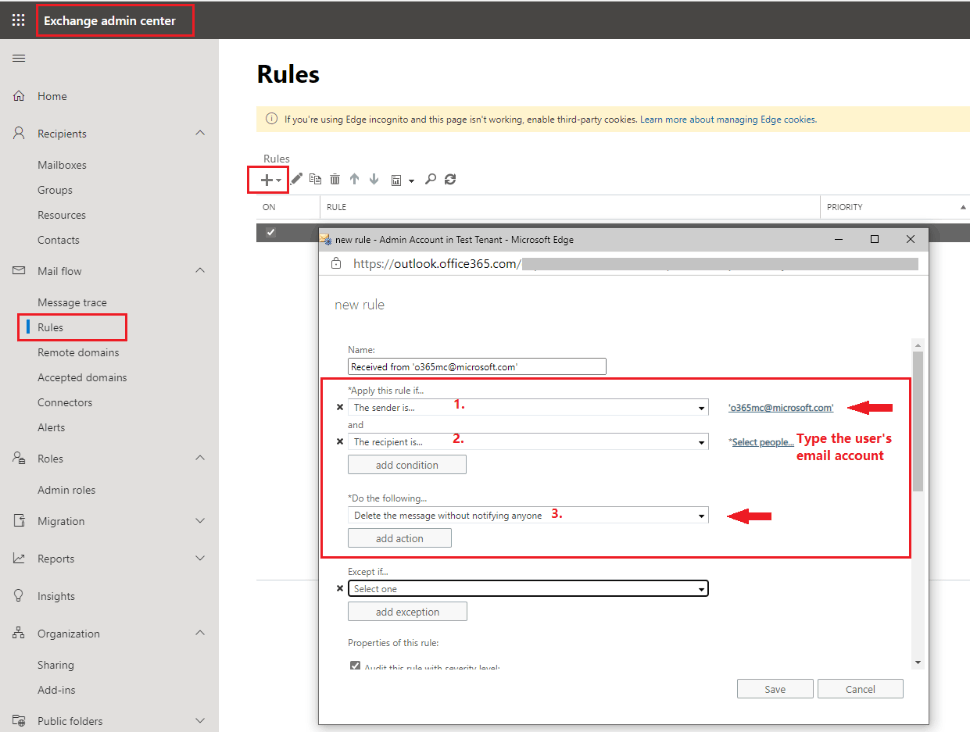Collapse the Recipients section chevron
Viewport: 970px width, 732px height.
(200, 133)
